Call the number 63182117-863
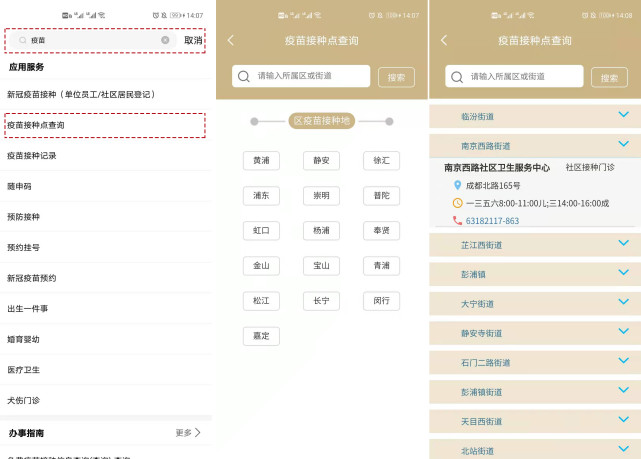 coord(492,221)
